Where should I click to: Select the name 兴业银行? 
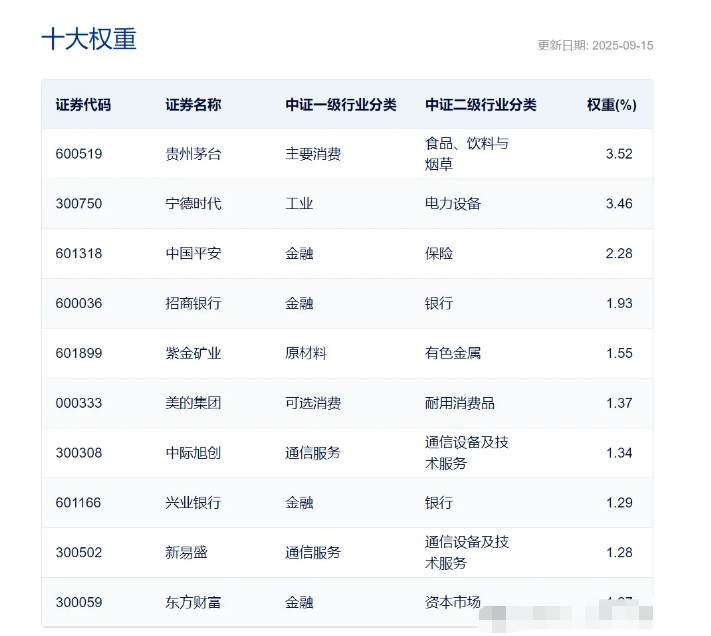click(x=193, y=503)
